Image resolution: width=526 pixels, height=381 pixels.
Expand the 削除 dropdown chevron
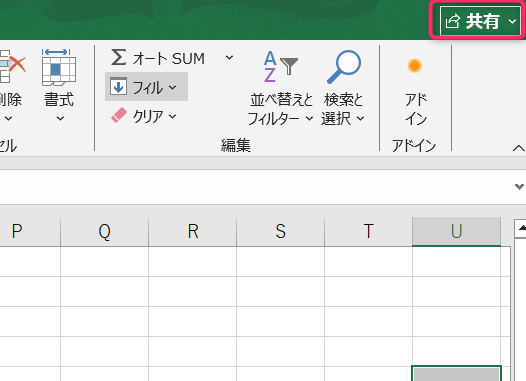(x=8, y=118)
